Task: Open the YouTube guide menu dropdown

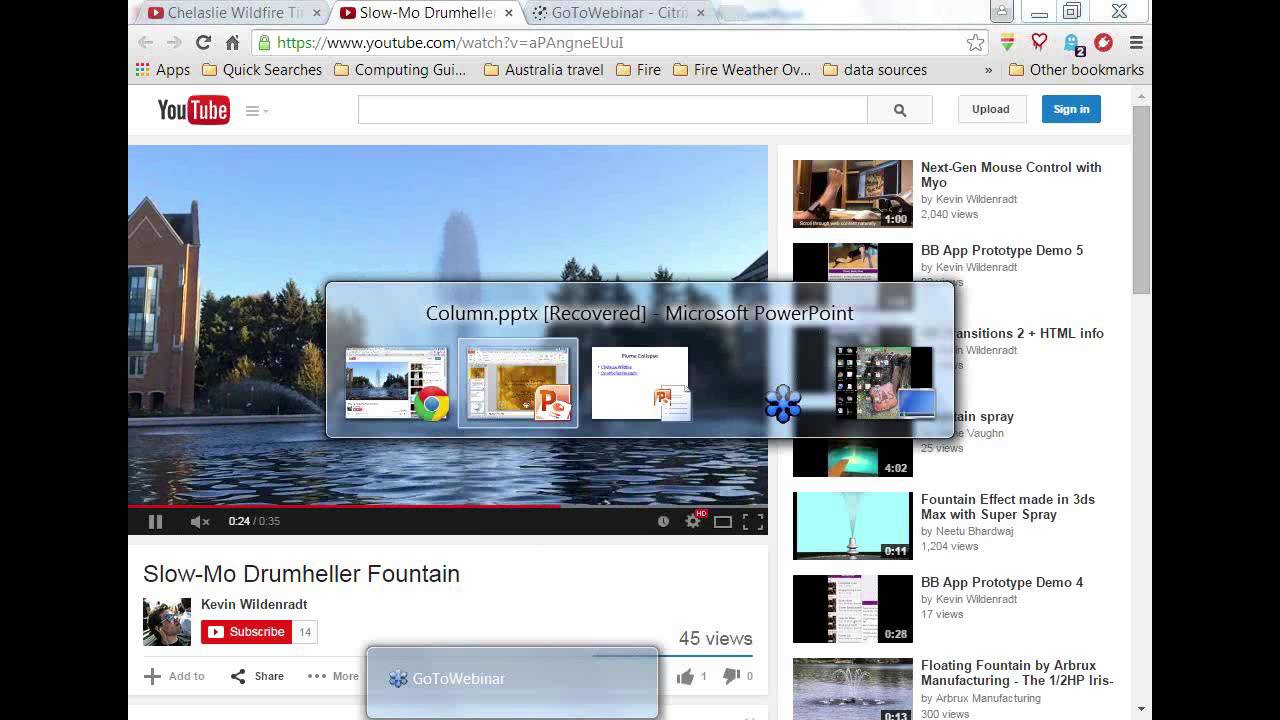Action: (x=257, y=111)
